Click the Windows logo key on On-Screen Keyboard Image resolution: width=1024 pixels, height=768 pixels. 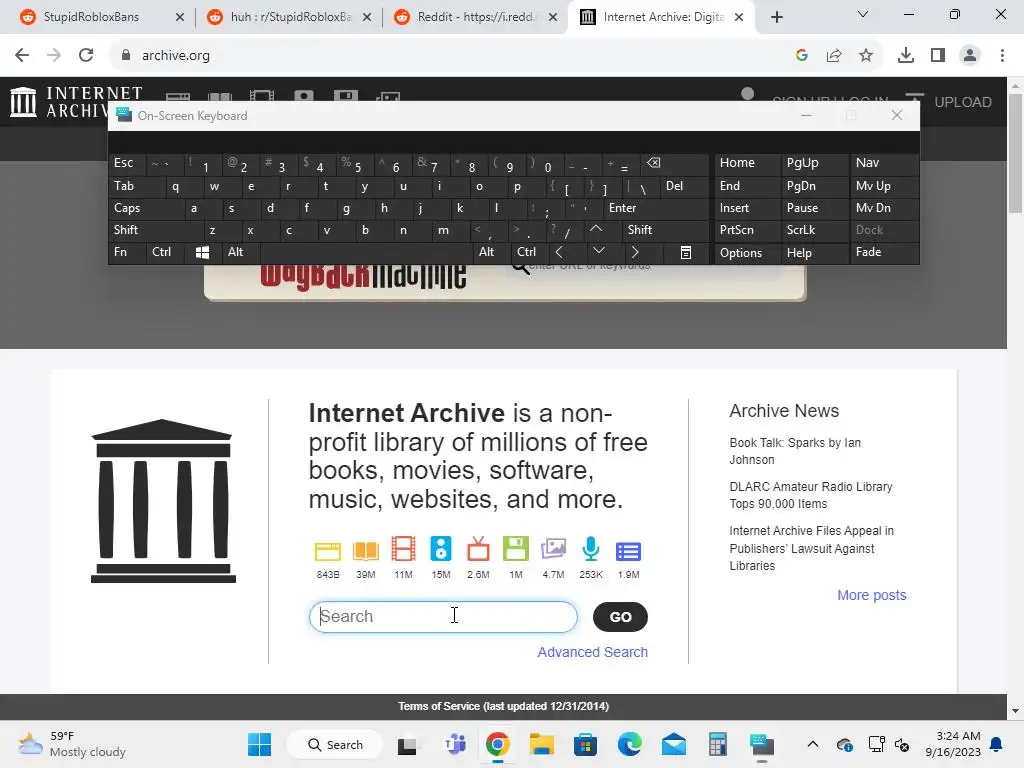tap(202, 253)
